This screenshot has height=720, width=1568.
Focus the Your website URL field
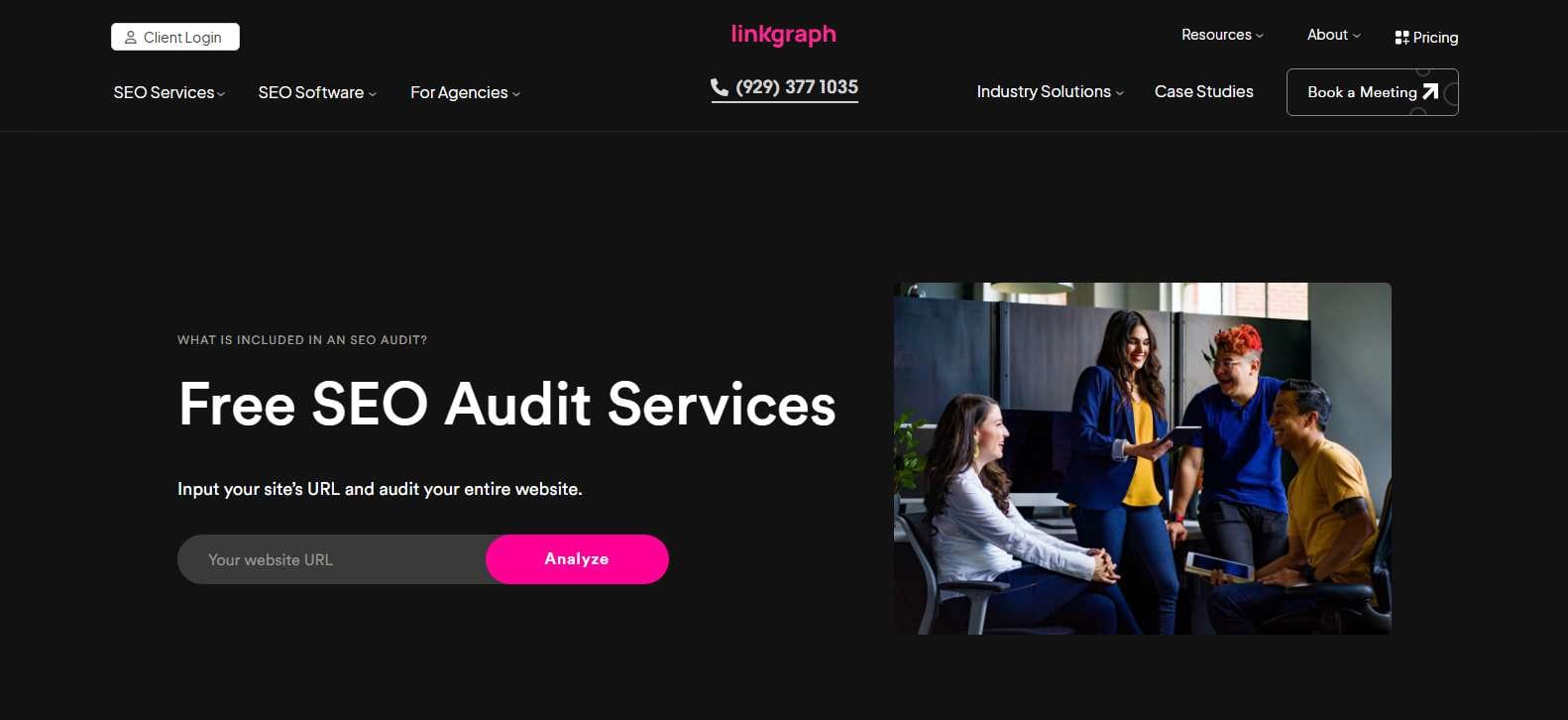pos(332,559)
